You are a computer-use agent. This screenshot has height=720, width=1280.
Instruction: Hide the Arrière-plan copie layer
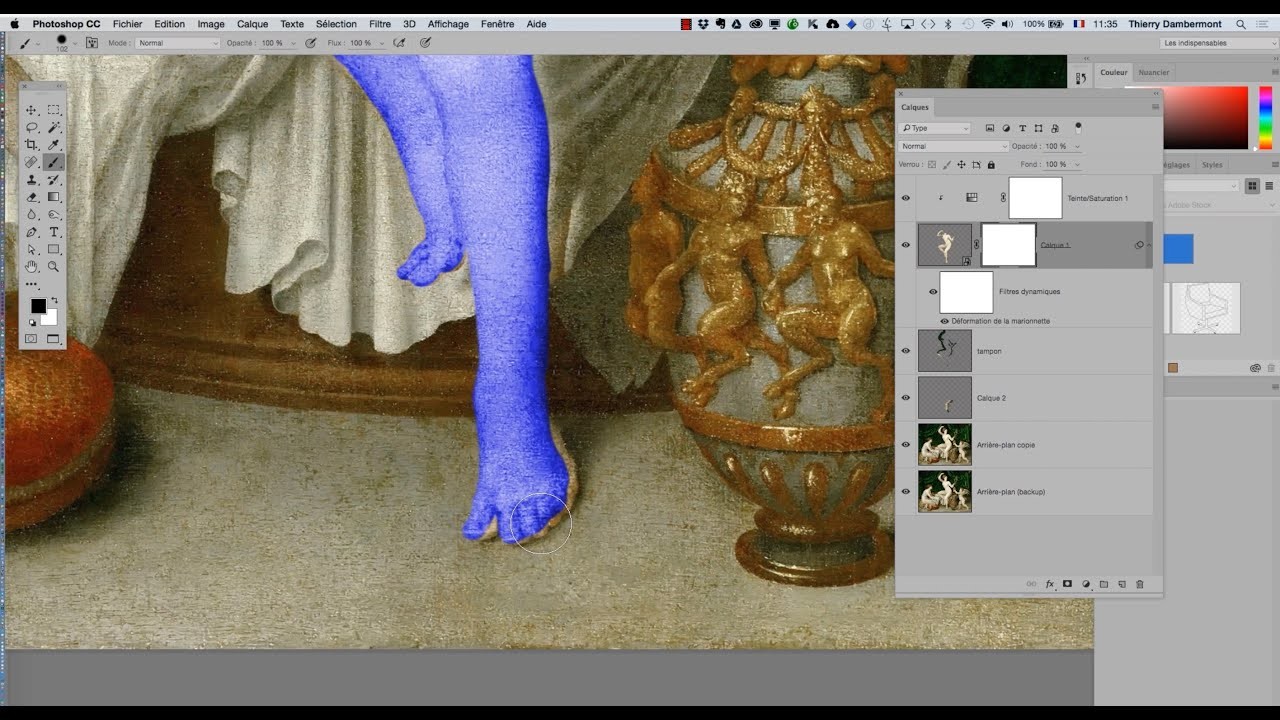(x=906, y=445)
